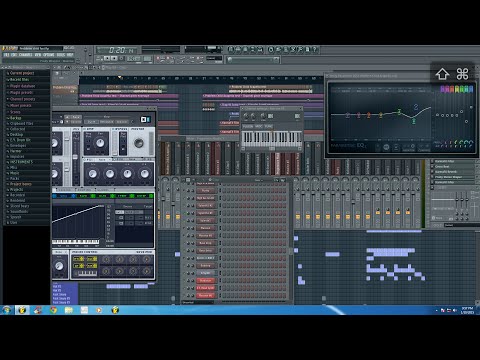Viewport: 480px width, 360px height.
Task: Expand Plugin presets folder
Action: point(21,92)
